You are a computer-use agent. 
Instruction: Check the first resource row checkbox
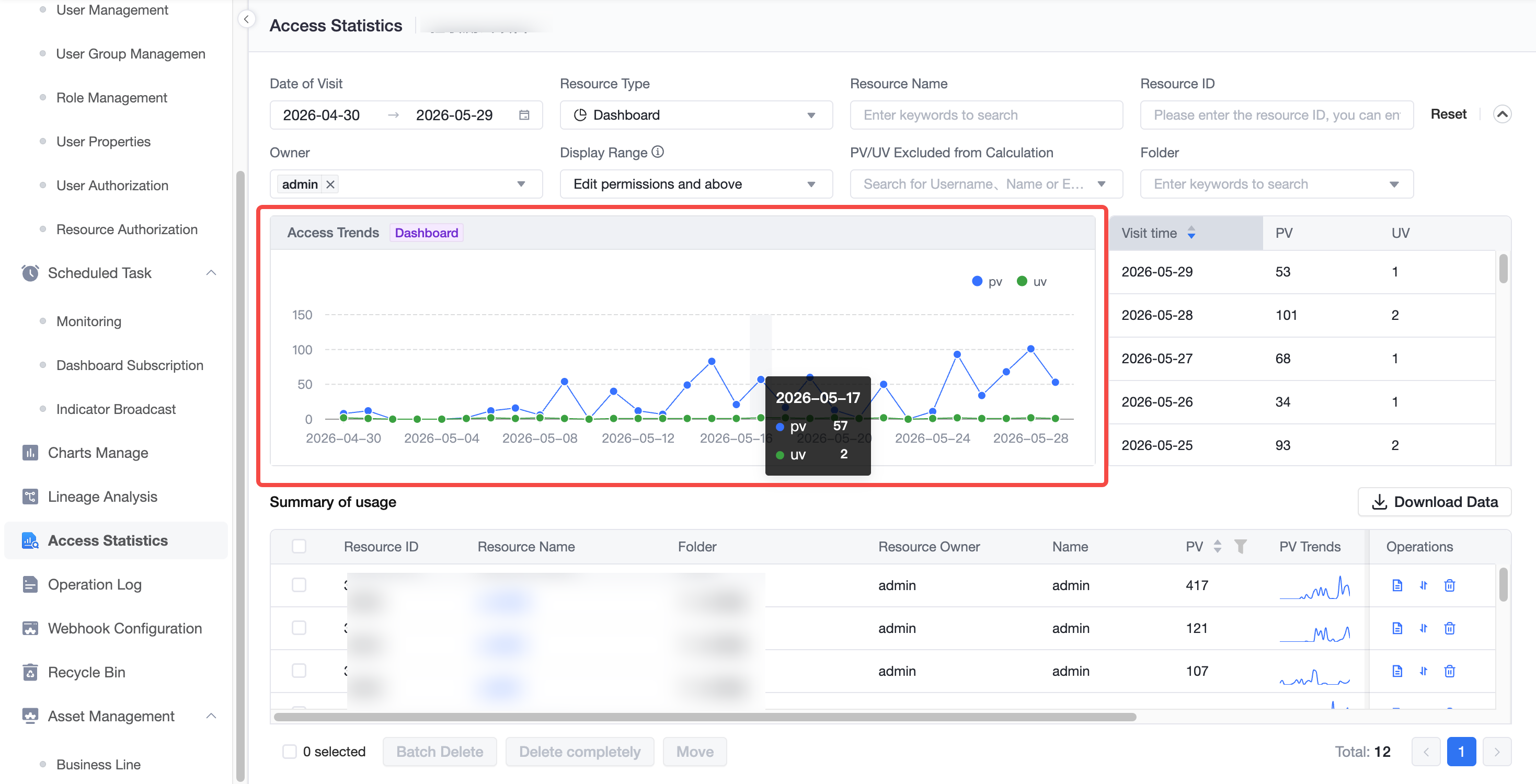coord(299,585)
